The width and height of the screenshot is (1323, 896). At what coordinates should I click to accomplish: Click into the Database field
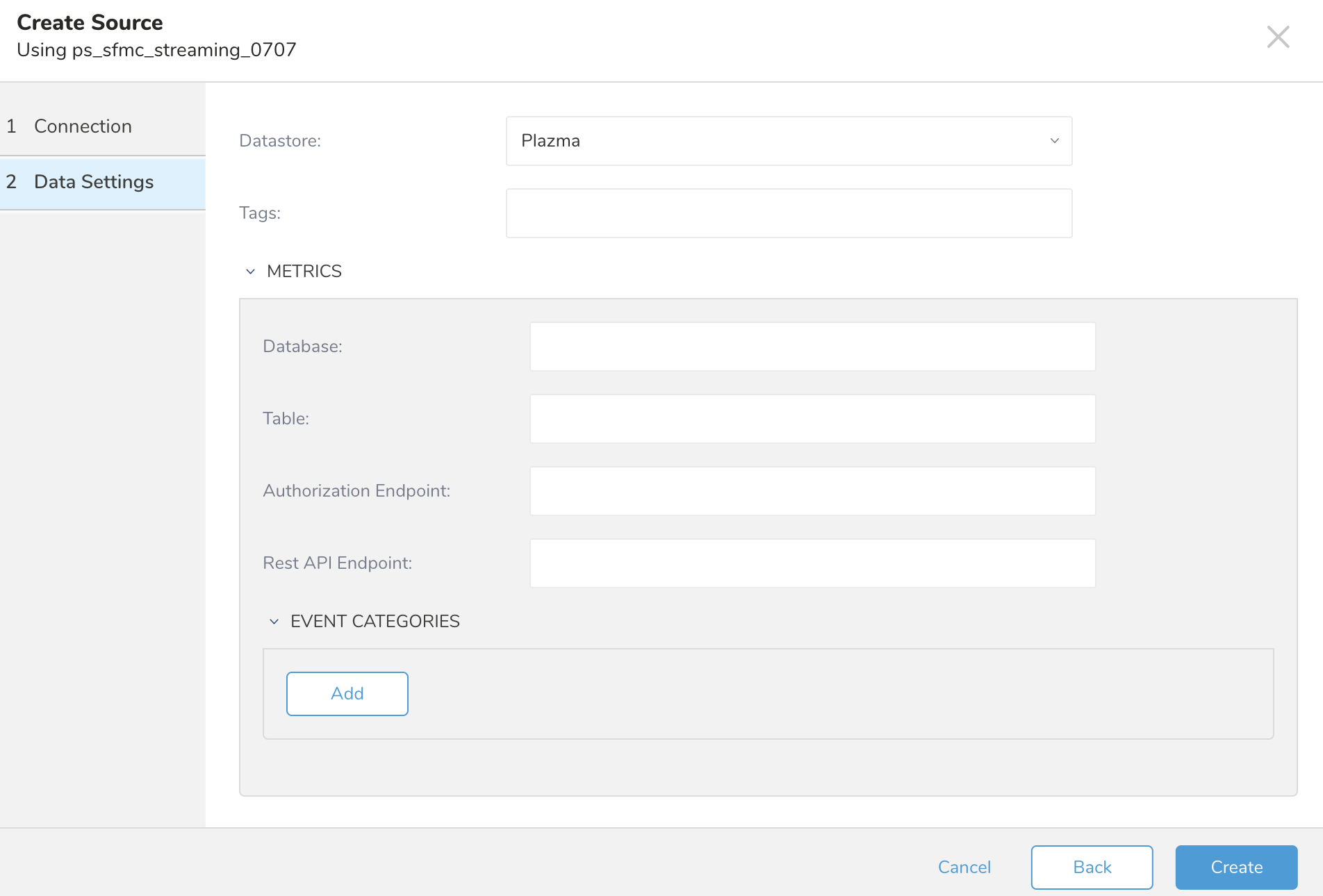click(812, 347)
